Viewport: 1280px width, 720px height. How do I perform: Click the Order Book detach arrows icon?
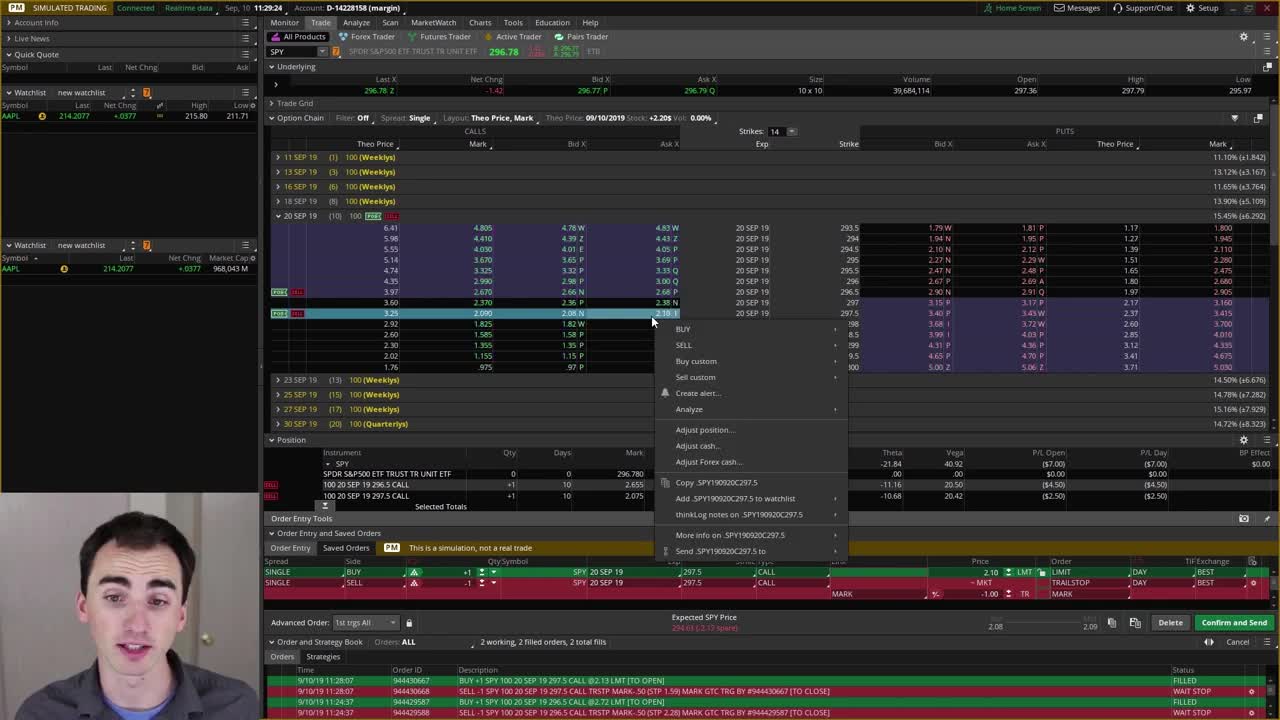(x=1209, y=642)
